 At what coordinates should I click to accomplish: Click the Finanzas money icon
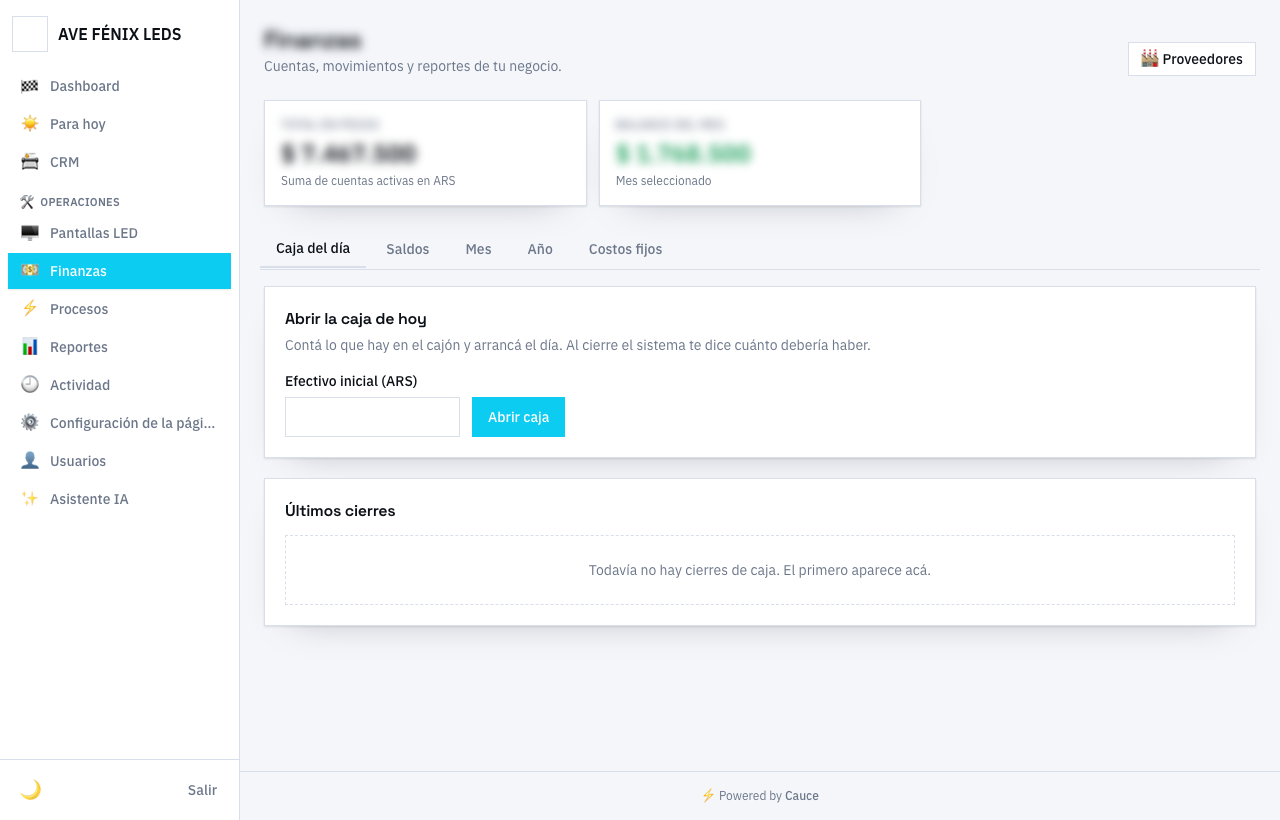[30, 271]
